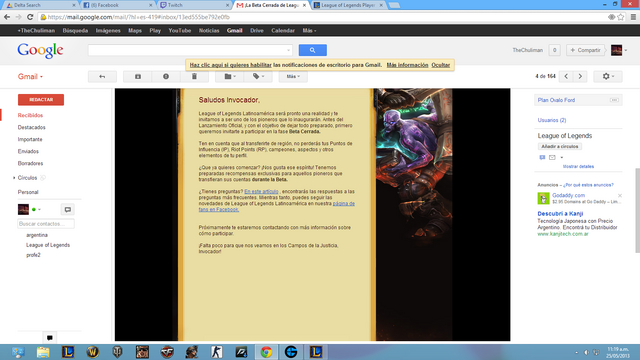Open the Personal label
Screen dimensions: 640x360
[28, 192]
